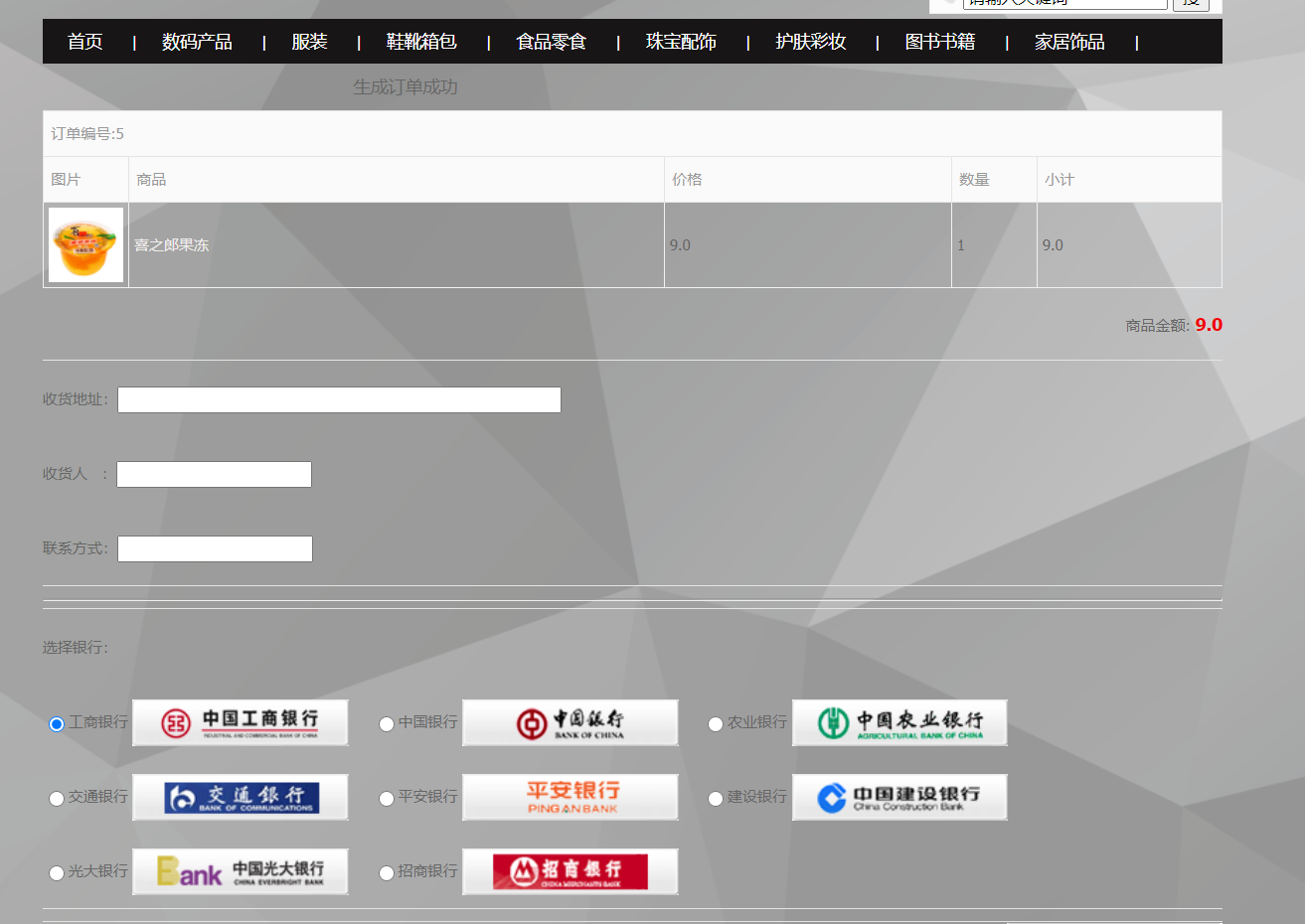Pick the 招商银行 radio button

tap(387, 873)
